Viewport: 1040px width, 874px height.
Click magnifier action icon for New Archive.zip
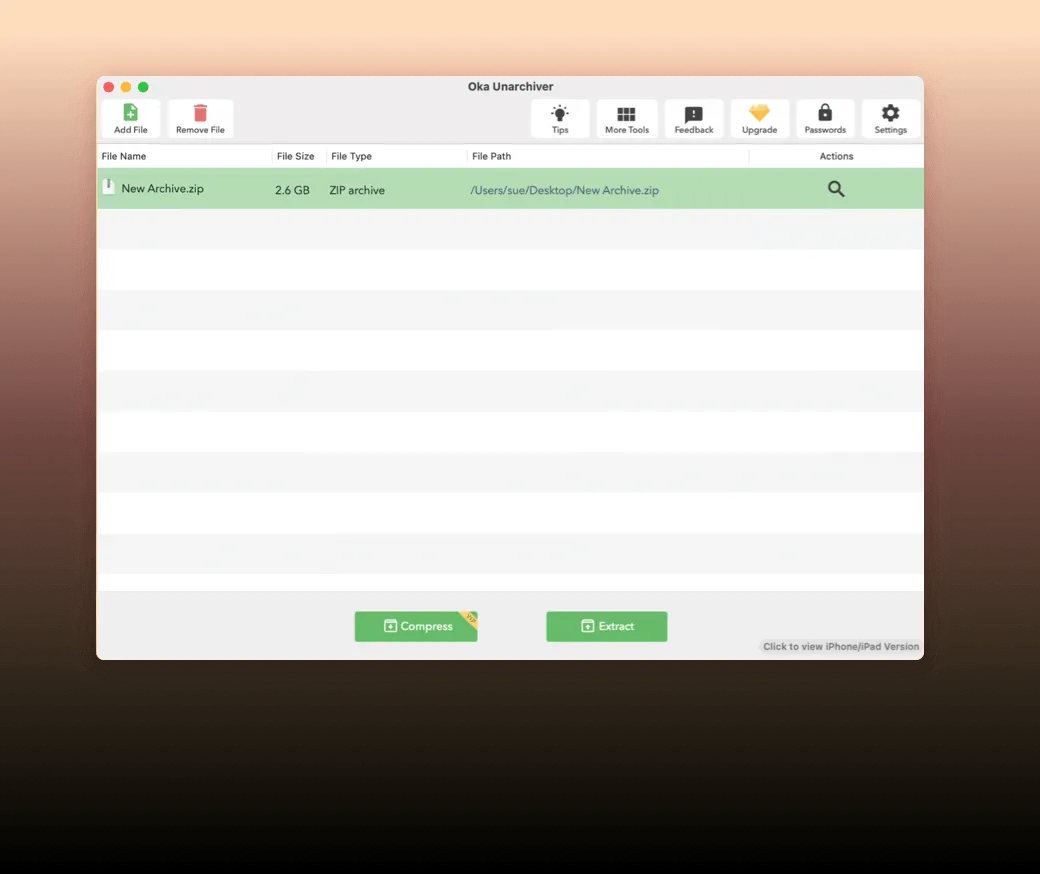click(x=836, y=189)
